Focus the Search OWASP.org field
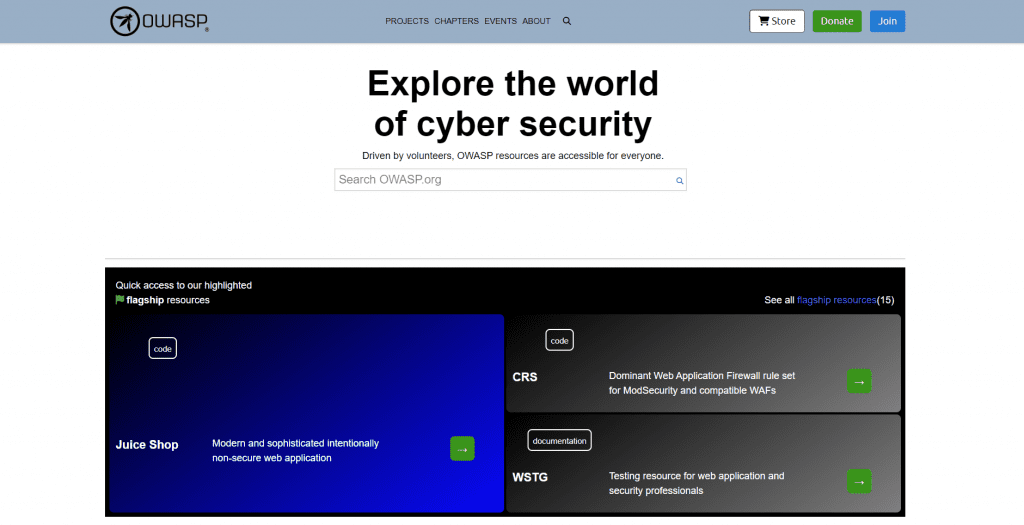Screen dimensions: 1024x525 pos(510,180)
